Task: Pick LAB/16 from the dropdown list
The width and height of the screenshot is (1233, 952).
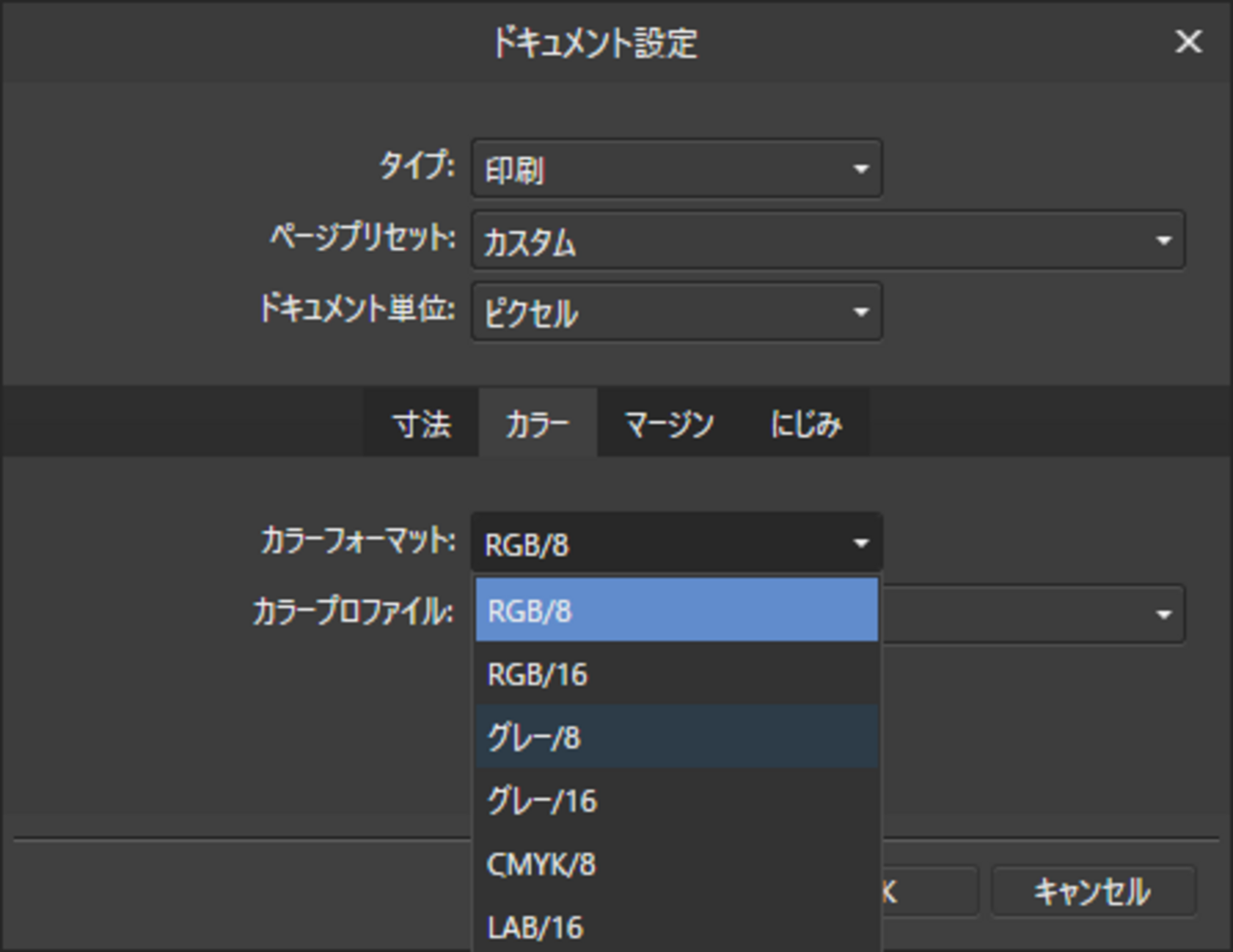Action: (675, 926)
